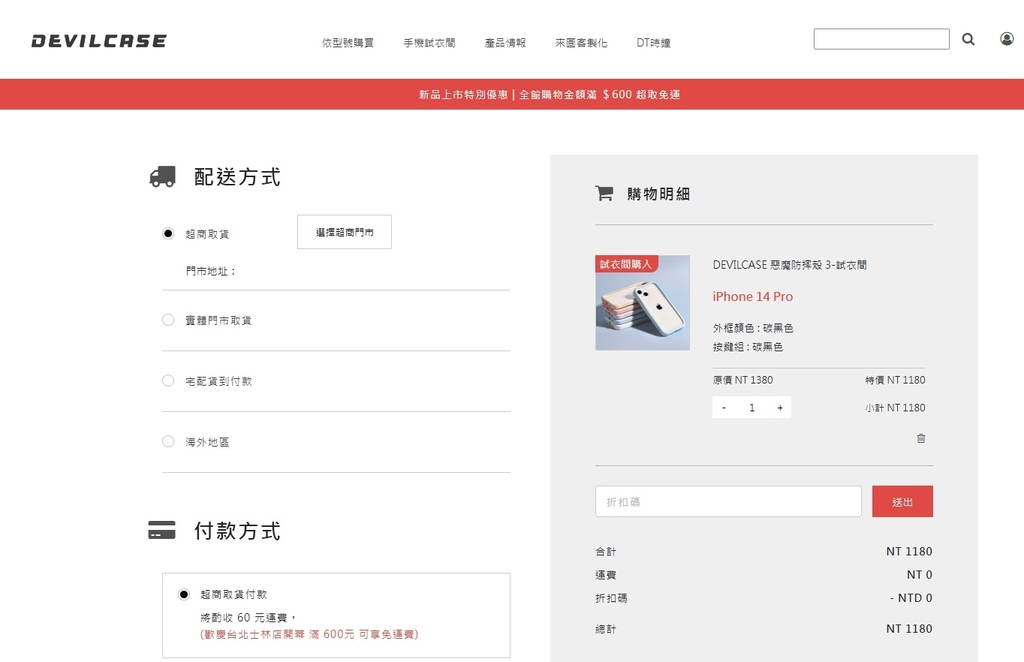Click the red 送出 button

click(x=903, y=501)
